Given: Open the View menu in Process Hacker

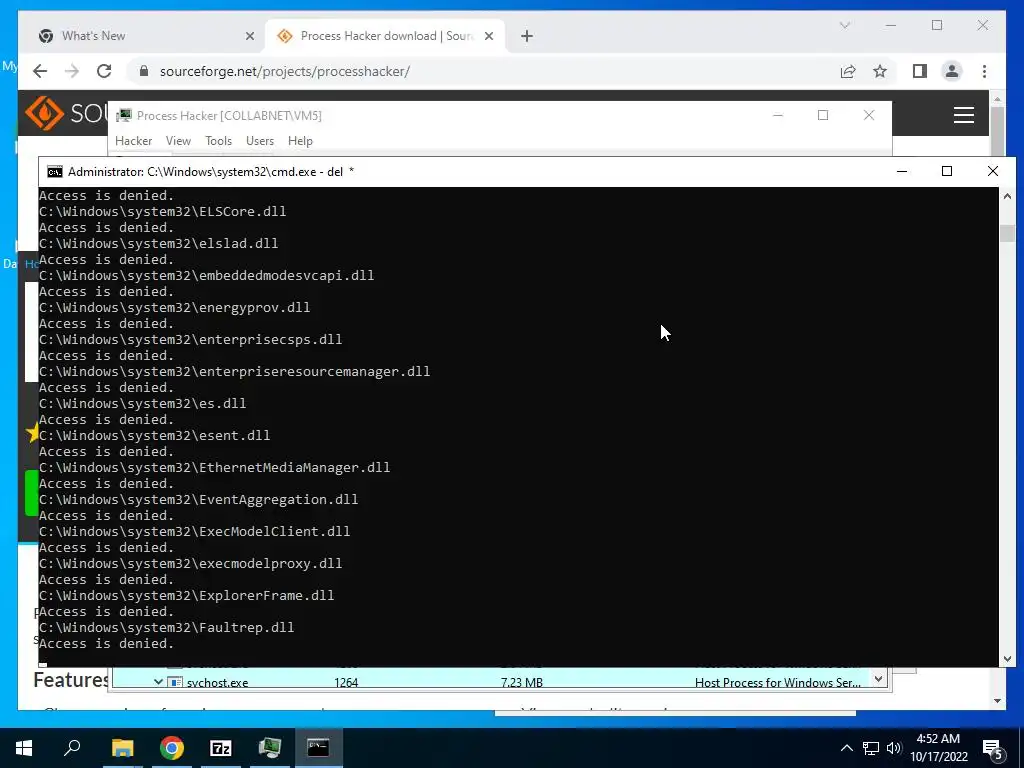Looking at the screenshot, I should (178, 141).
